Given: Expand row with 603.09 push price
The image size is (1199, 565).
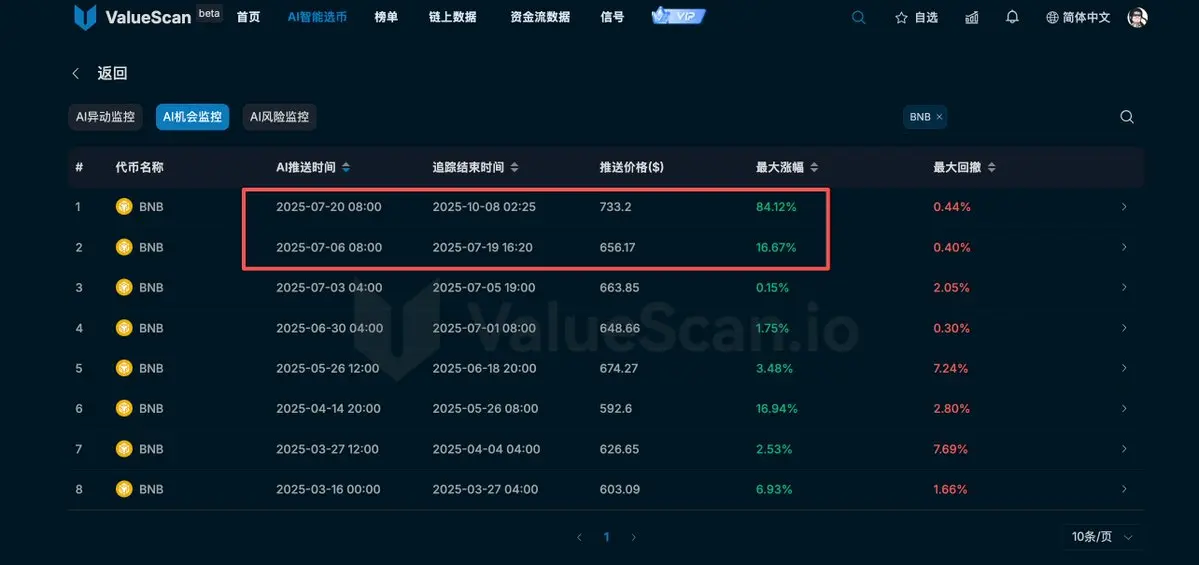Looking at the screenshot, I should click(1124, 489).
